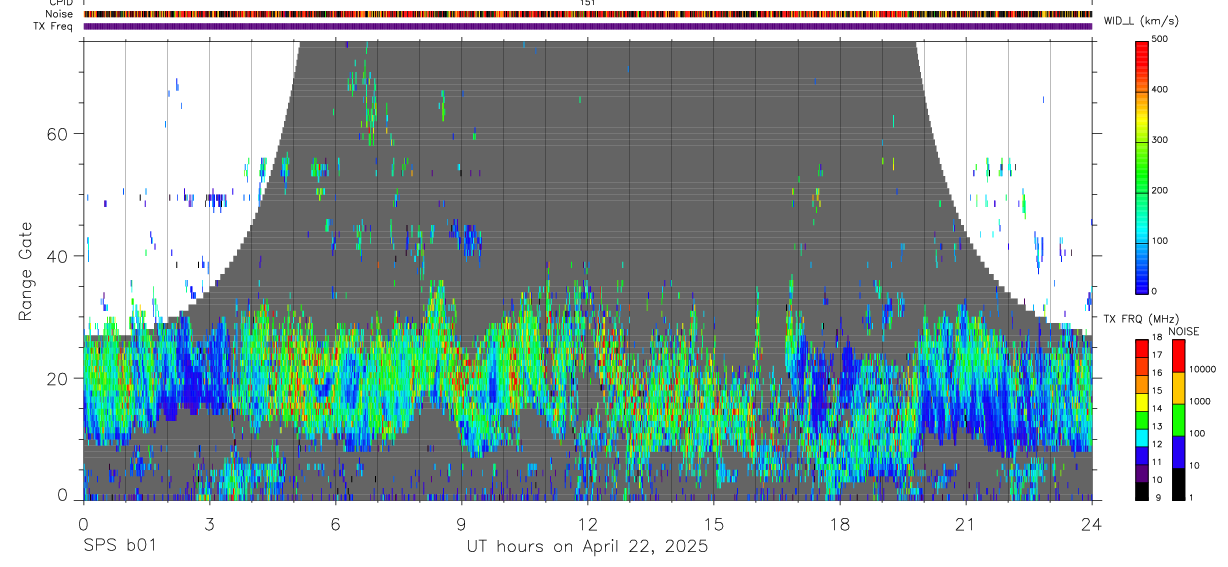Click the SPS b01 station label

(119, 546)
